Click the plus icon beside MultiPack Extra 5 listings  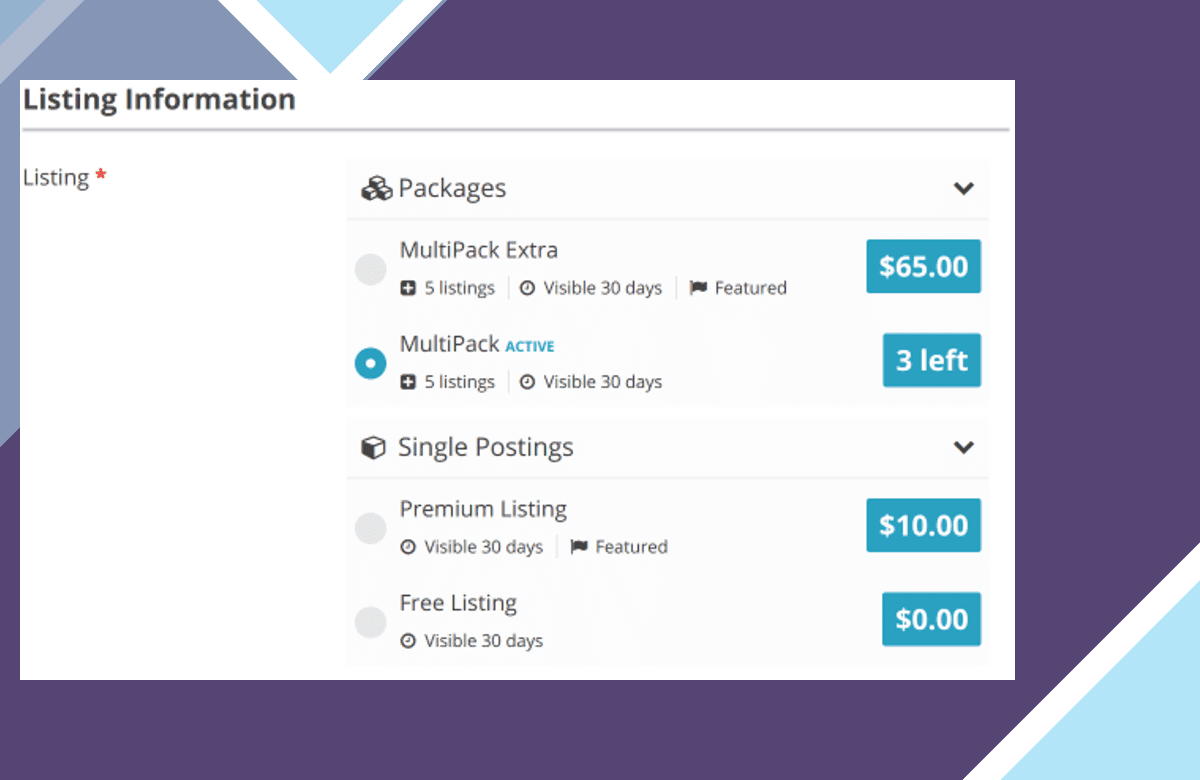[x=408, y=288]
